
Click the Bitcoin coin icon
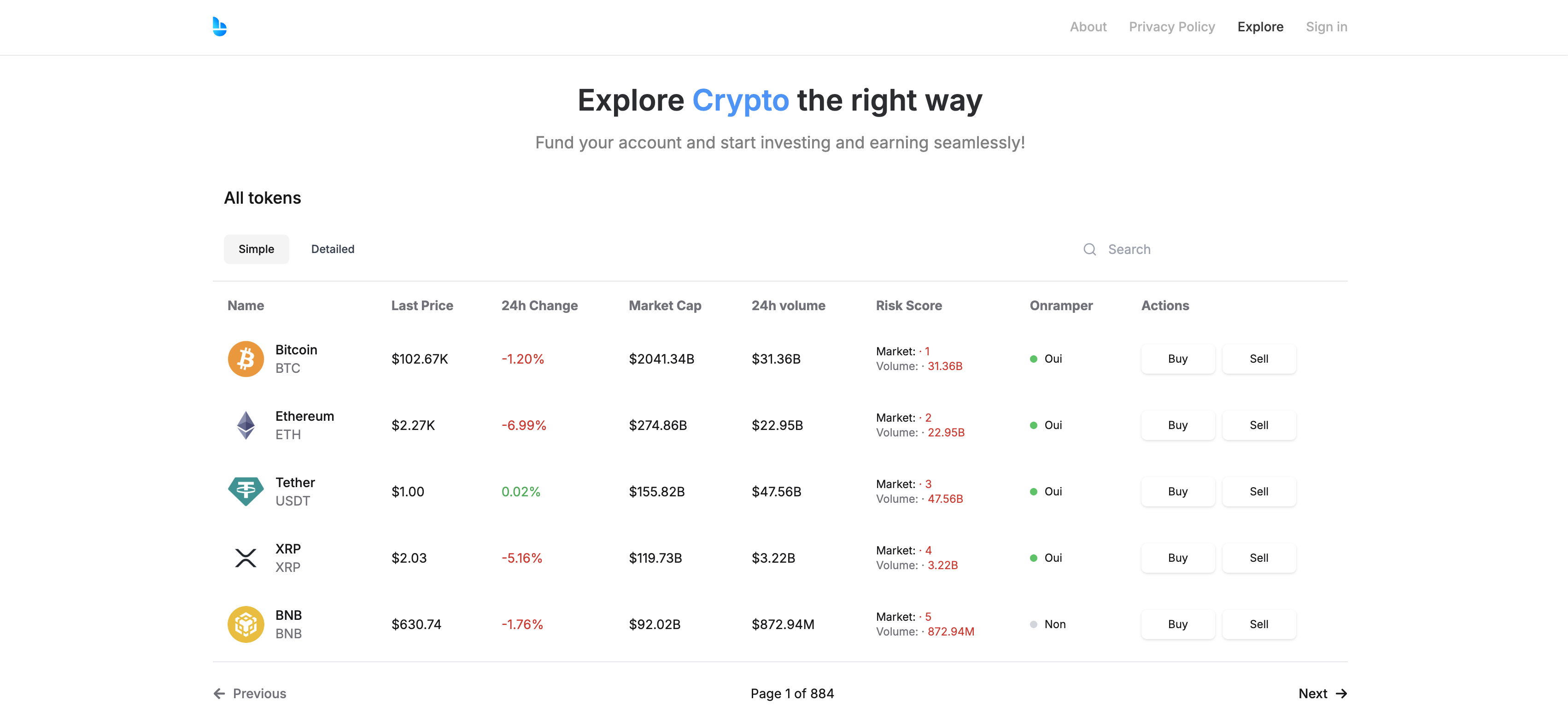coord(246,359)
